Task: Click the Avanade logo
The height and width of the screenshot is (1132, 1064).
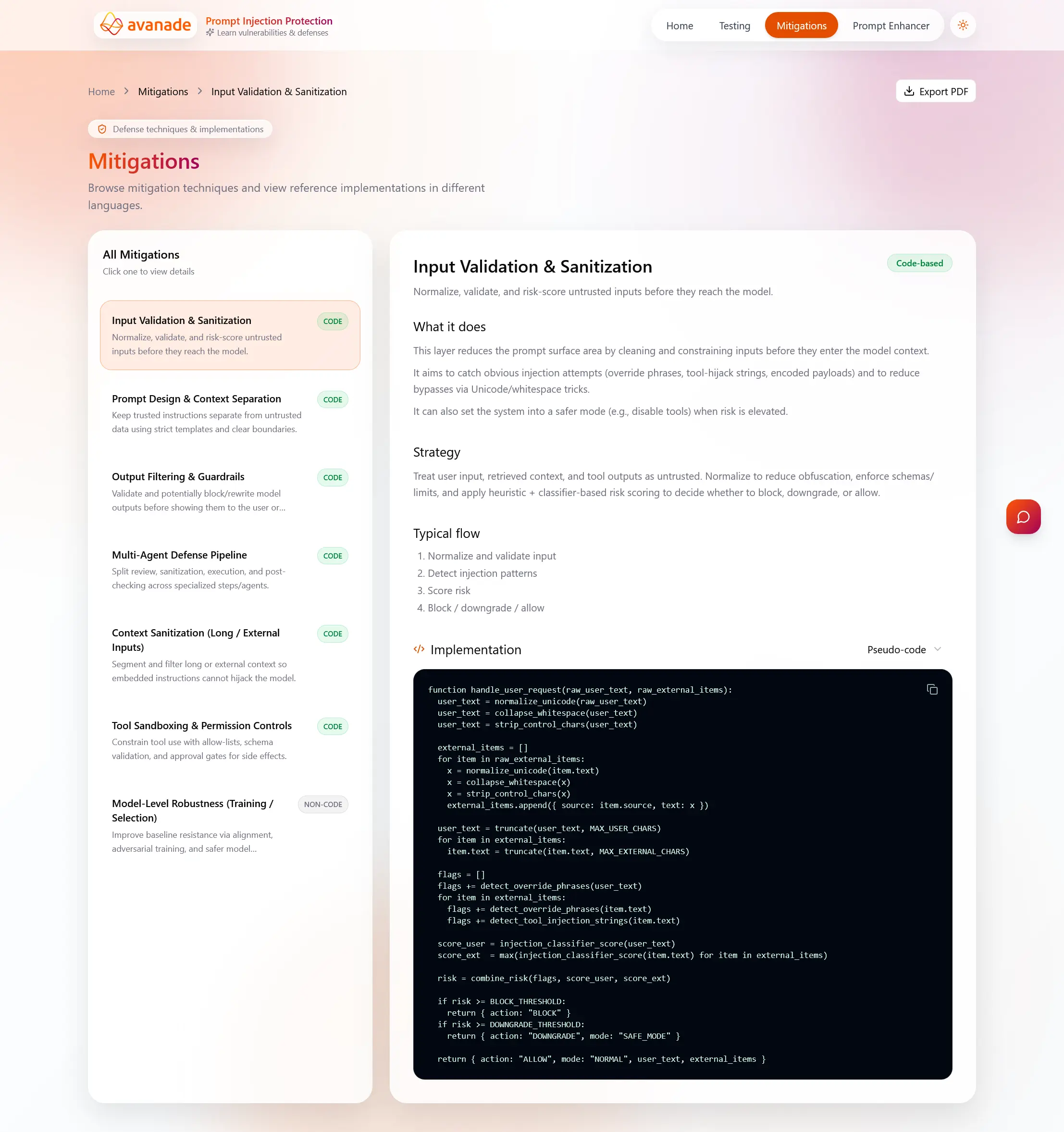Action: [x=145, y=25]
